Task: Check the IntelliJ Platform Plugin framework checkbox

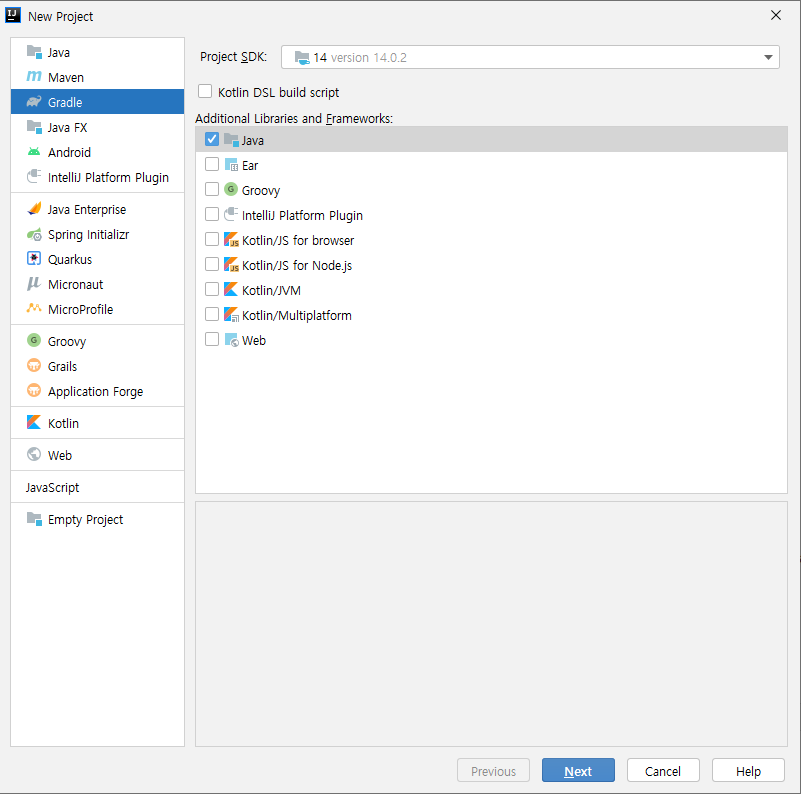Action: click(x=212, y=214)
